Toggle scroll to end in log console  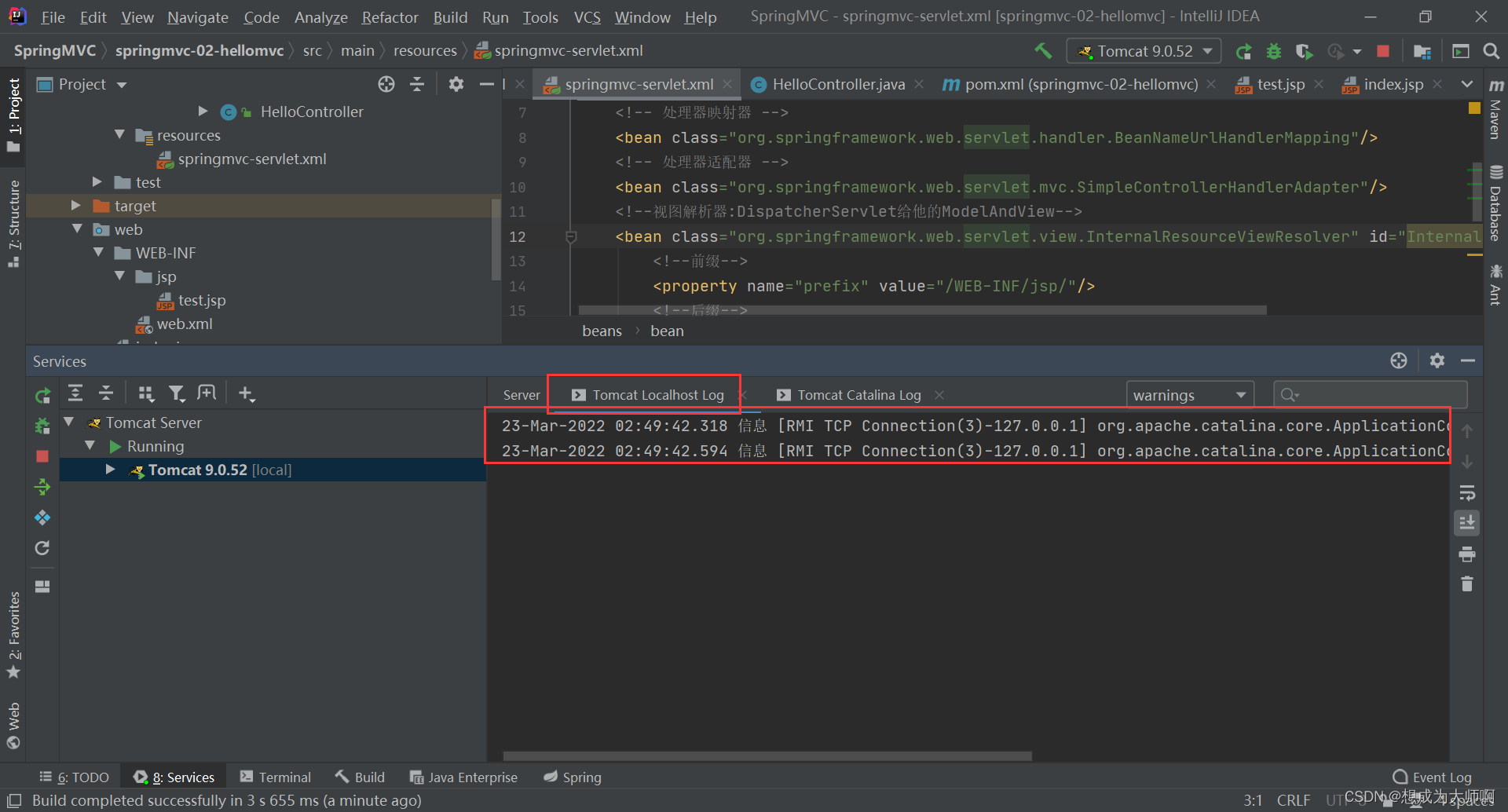point(1466,523)
